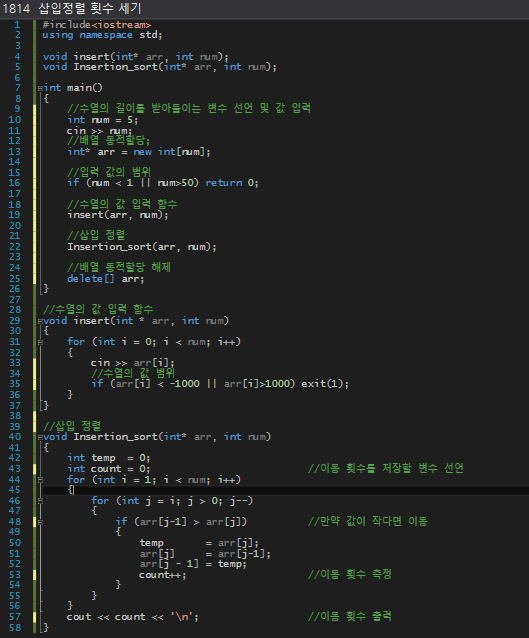Click comment '//만약 값이 작다면 이동'
The height and width of the screenshot is (638, 529).
point(368,521)
